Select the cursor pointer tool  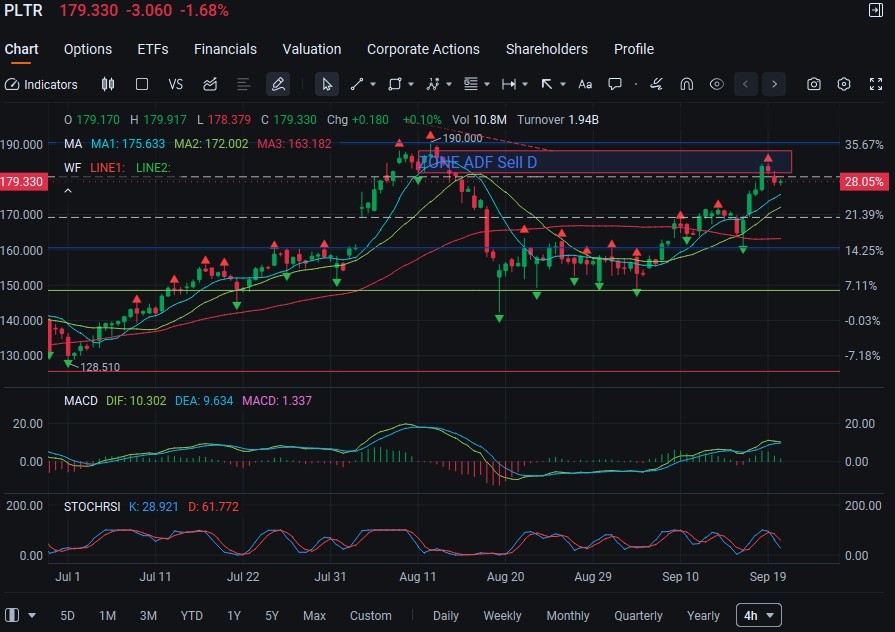pos(327,84)
